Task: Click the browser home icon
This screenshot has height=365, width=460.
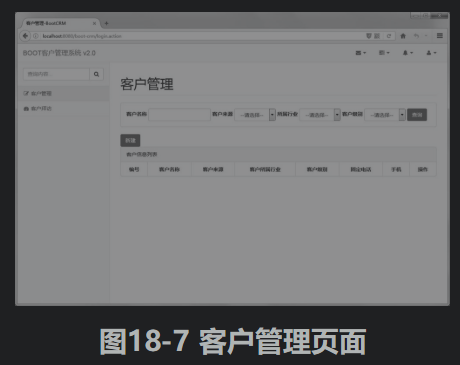Action: tap(403, 36)
